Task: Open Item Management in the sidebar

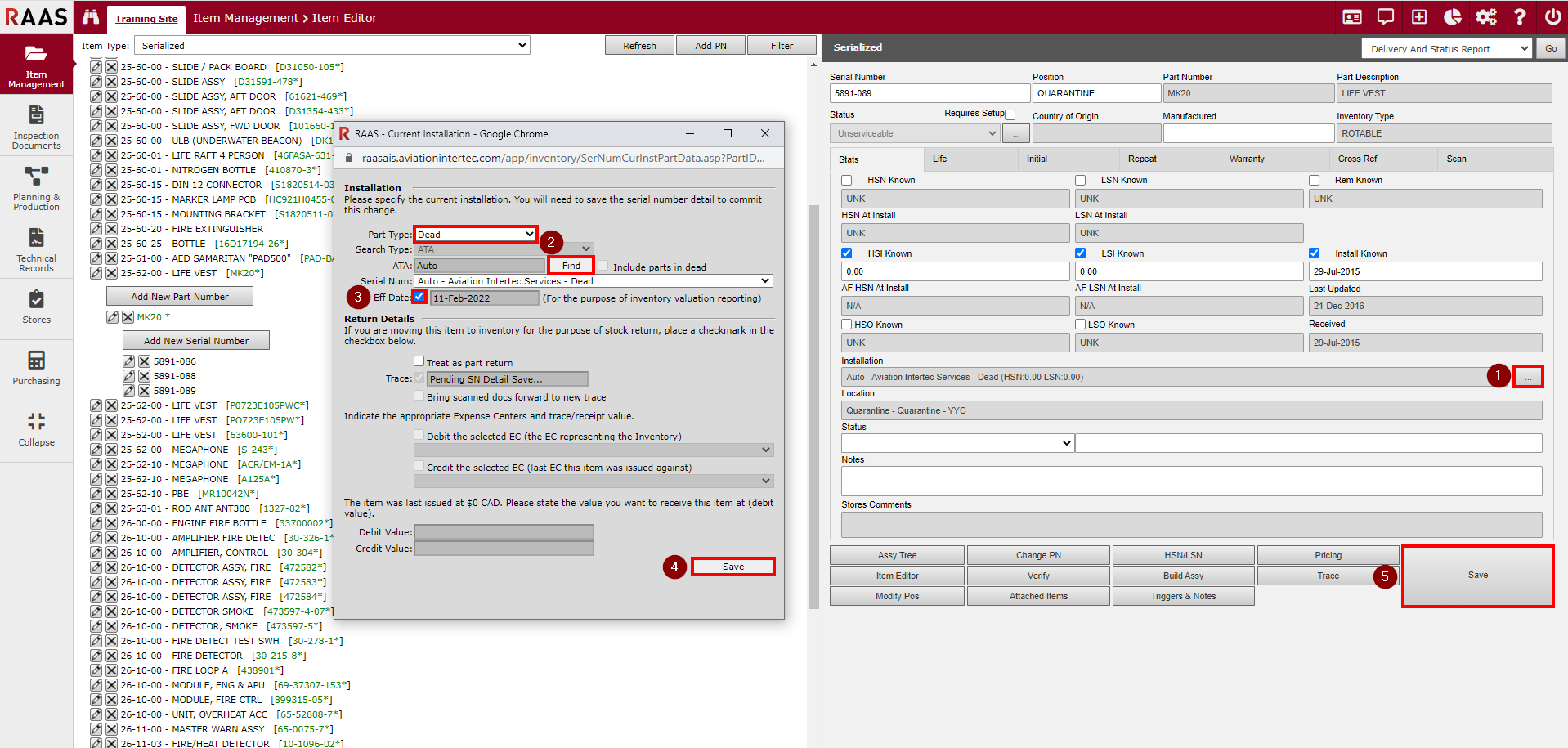Action: point(36,65)
